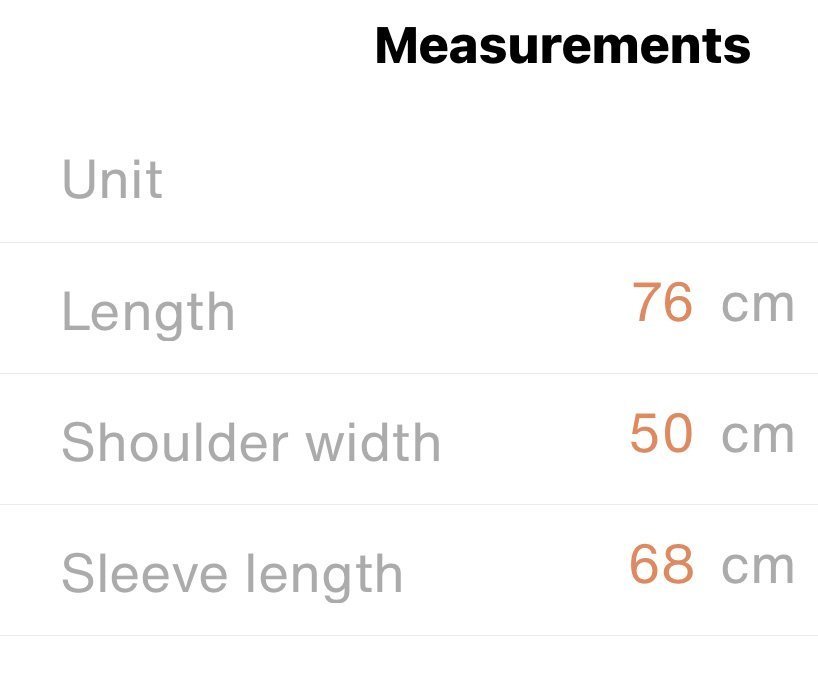Select the Unit row label
Image resolution: width=818 pixels, height=681 pixels.
click(x=112, y=181)
